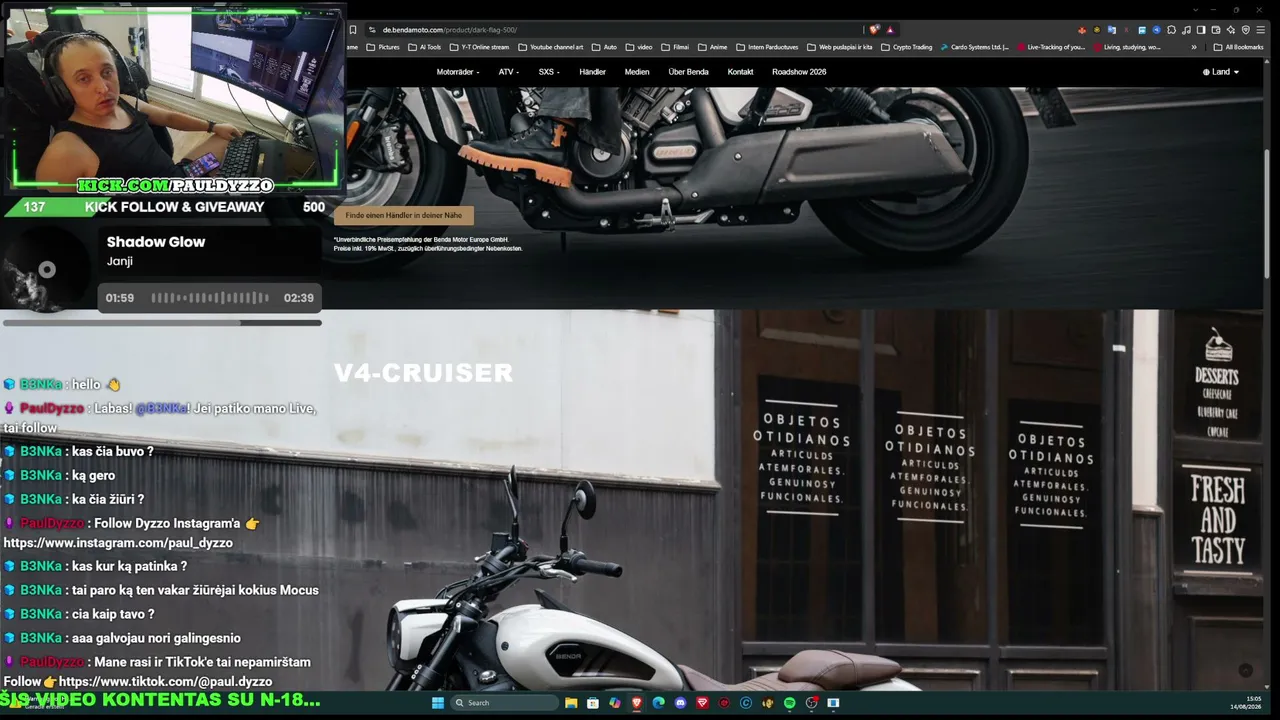Expand the ATV dropdown menu
The height and width of the screenshot is (720, 1280).
(509, 72)
